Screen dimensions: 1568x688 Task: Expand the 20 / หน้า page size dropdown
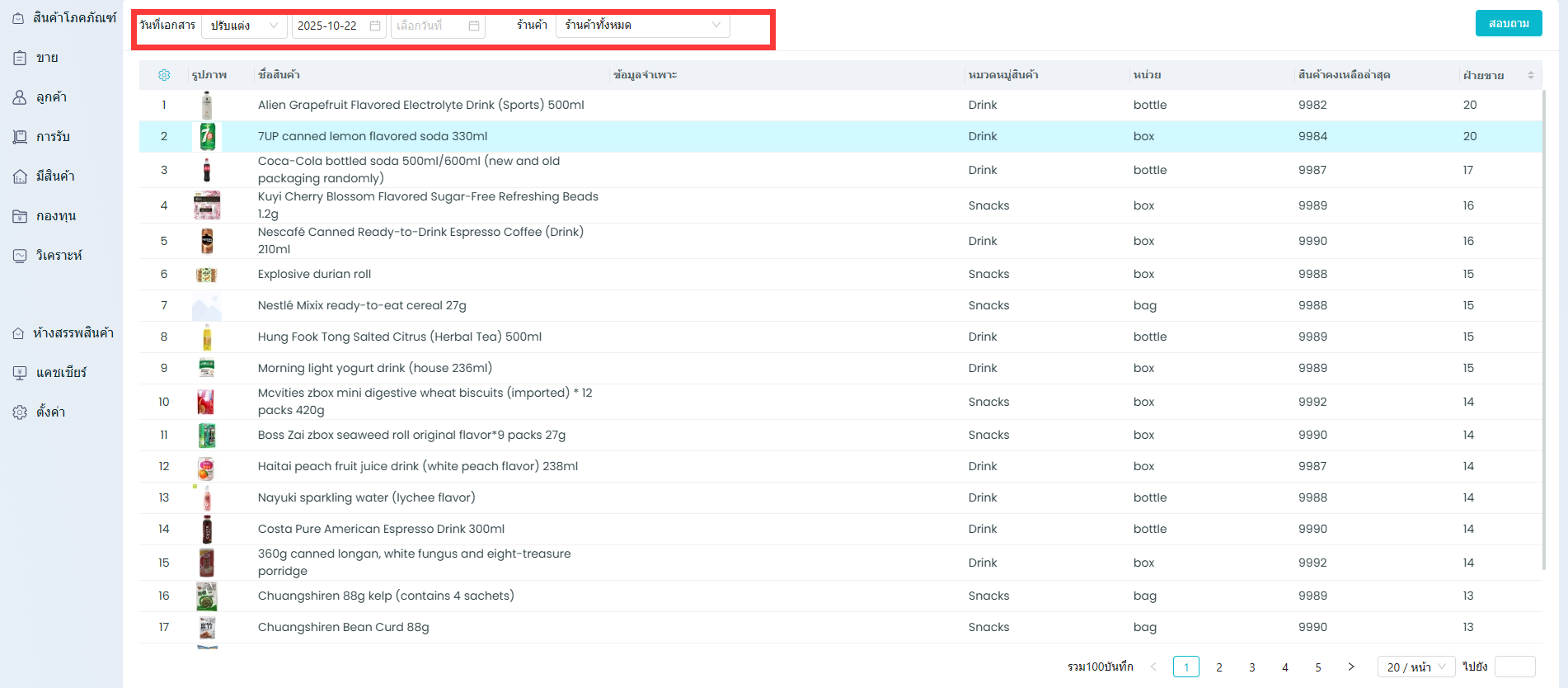tap(1415, 667)
